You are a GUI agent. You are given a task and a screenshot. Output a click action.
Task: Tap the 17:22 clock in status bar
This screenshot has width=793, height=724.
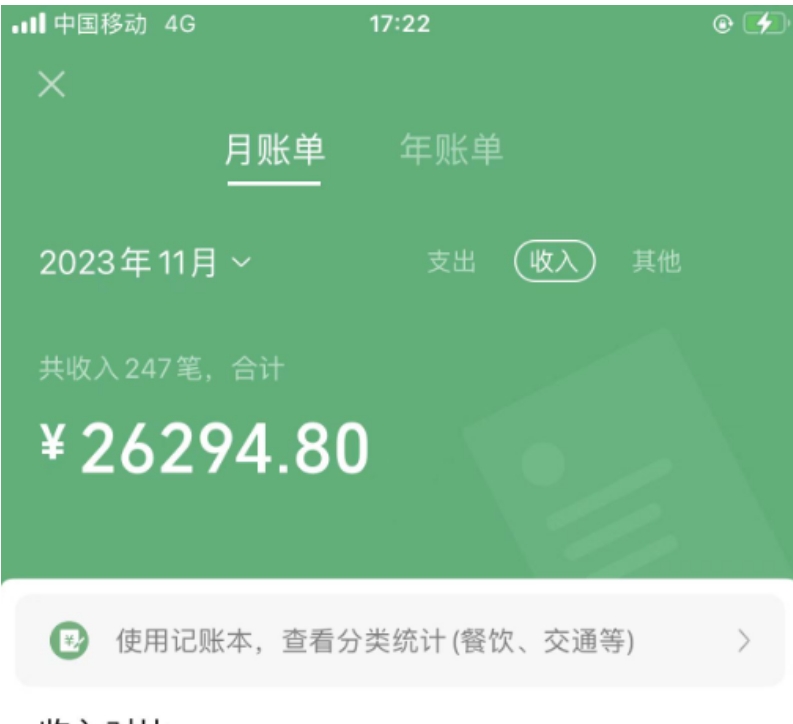[400, 24]
